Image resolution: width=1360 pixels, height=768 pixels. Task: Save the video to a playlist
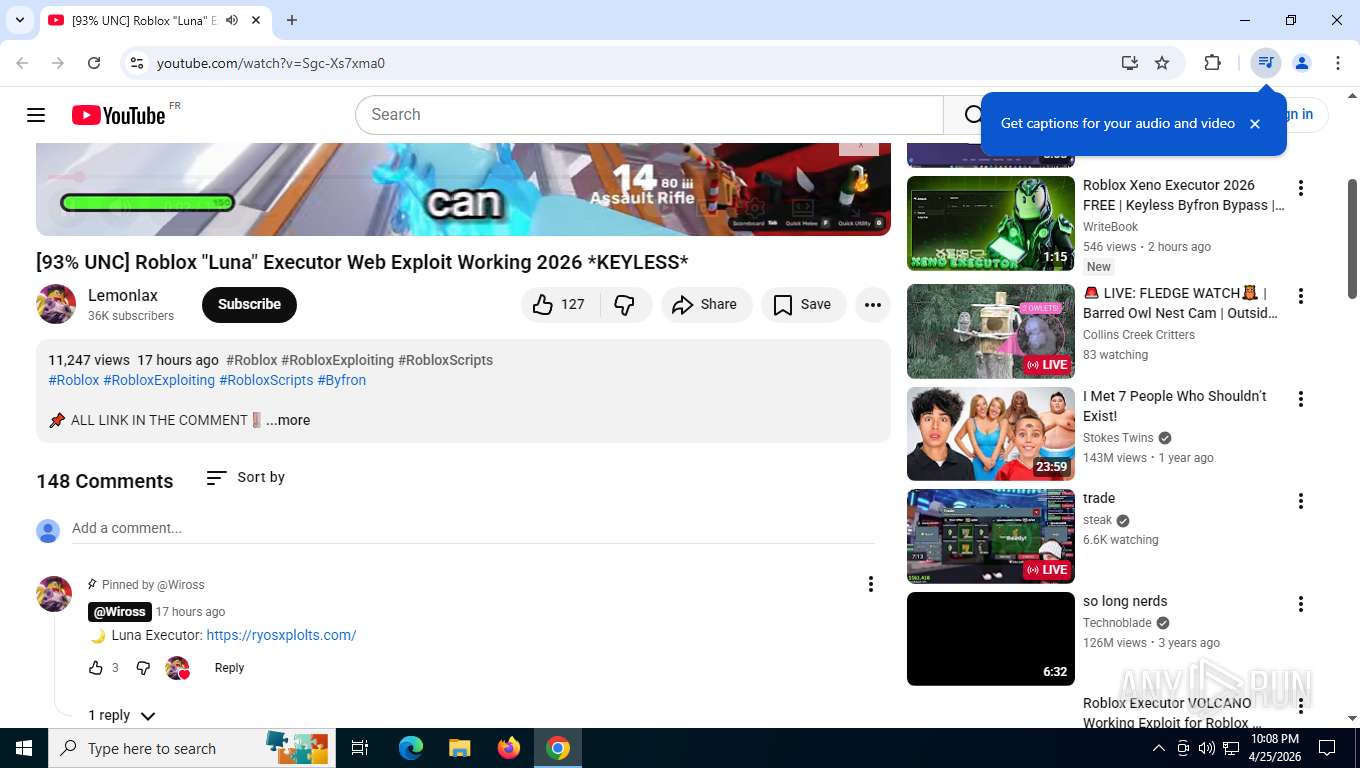(803, 305)
